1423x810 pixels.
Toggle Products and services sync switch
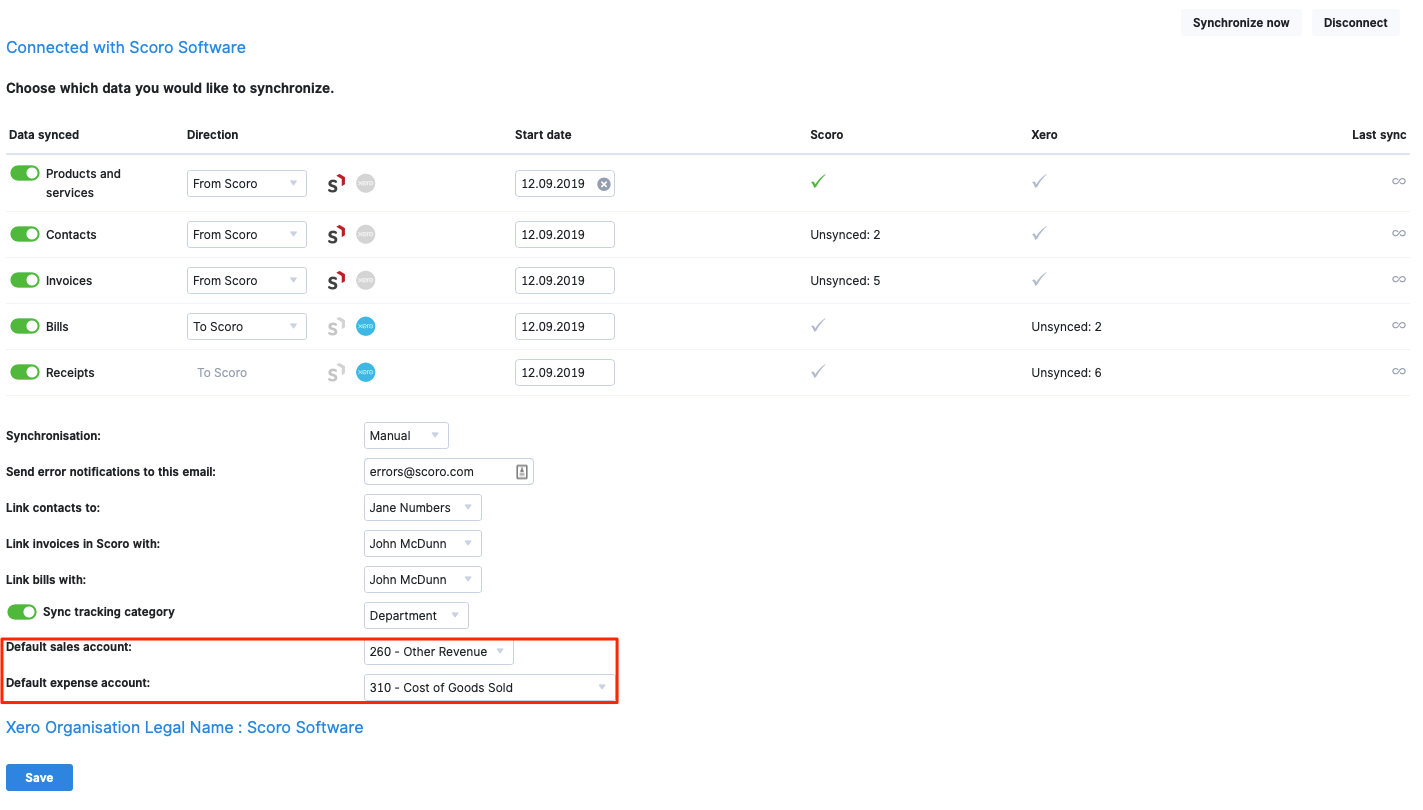25,174
